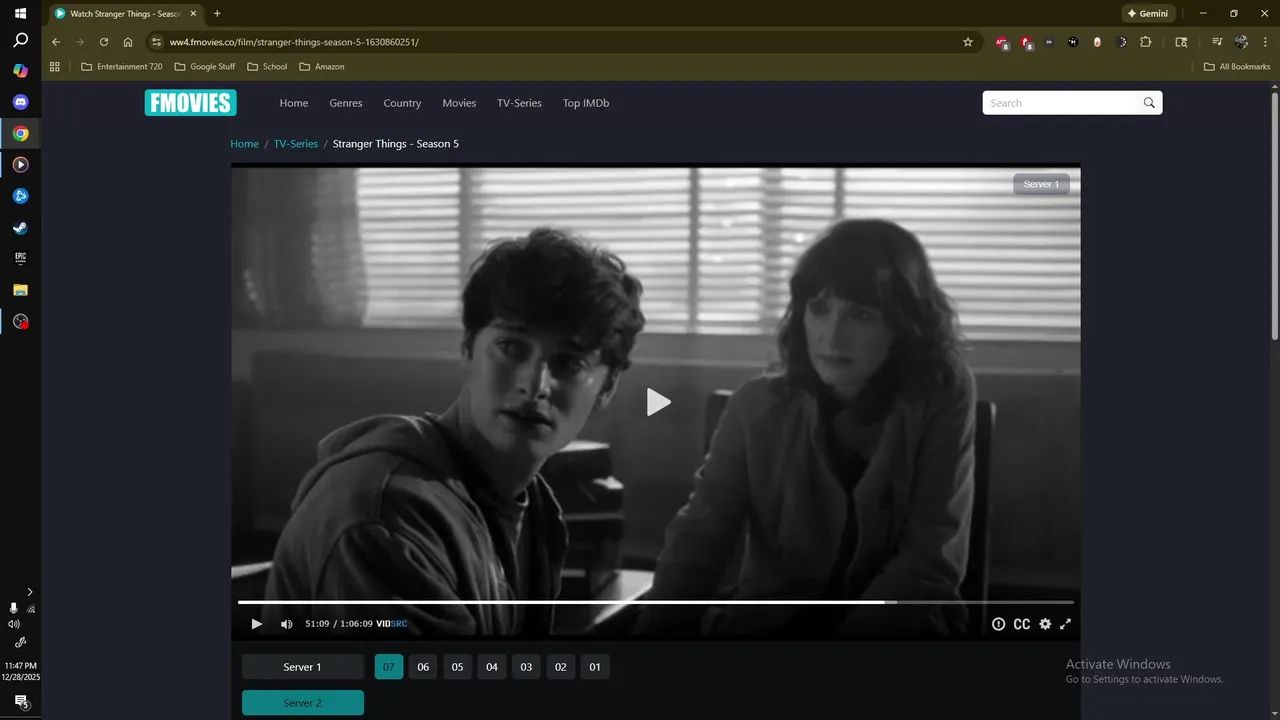Click the search magnifier icon on site

point(1150,103)
